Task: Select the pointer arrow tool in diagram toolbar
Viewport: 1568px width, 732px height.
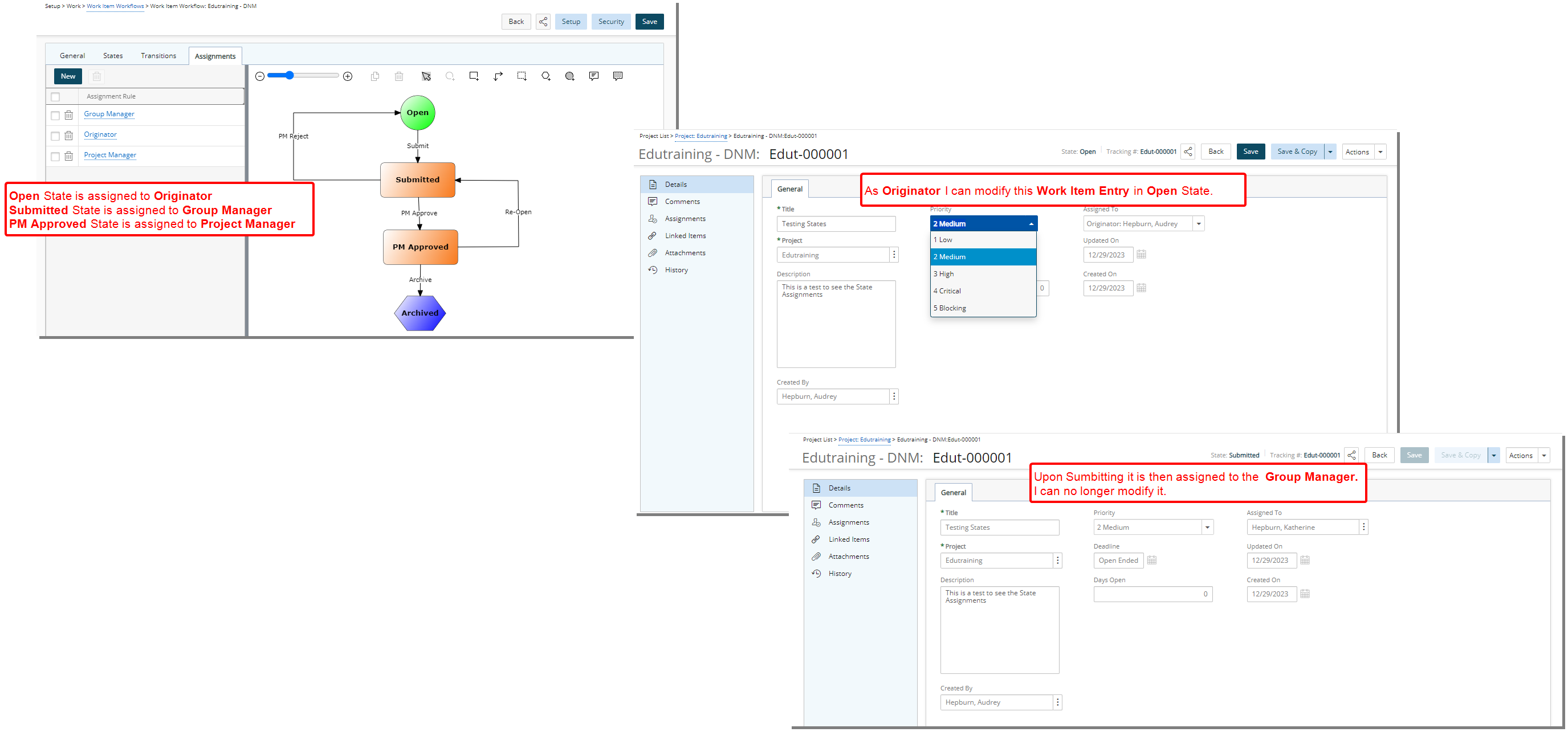Action: 426,76
